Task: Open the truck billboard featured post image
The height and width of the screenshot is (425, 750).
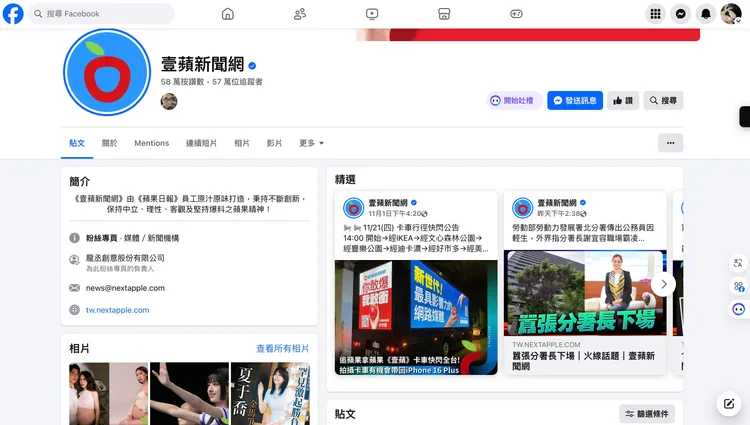Action: 416,317
